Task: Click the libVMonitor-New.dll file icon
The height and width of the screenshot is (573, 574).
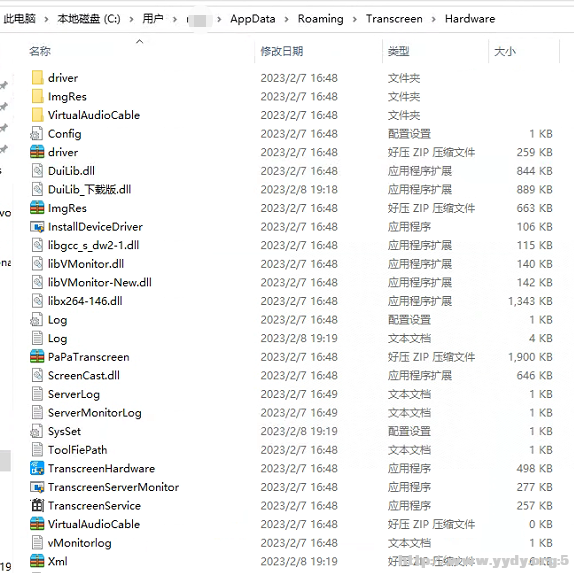Action: [37, 282]
